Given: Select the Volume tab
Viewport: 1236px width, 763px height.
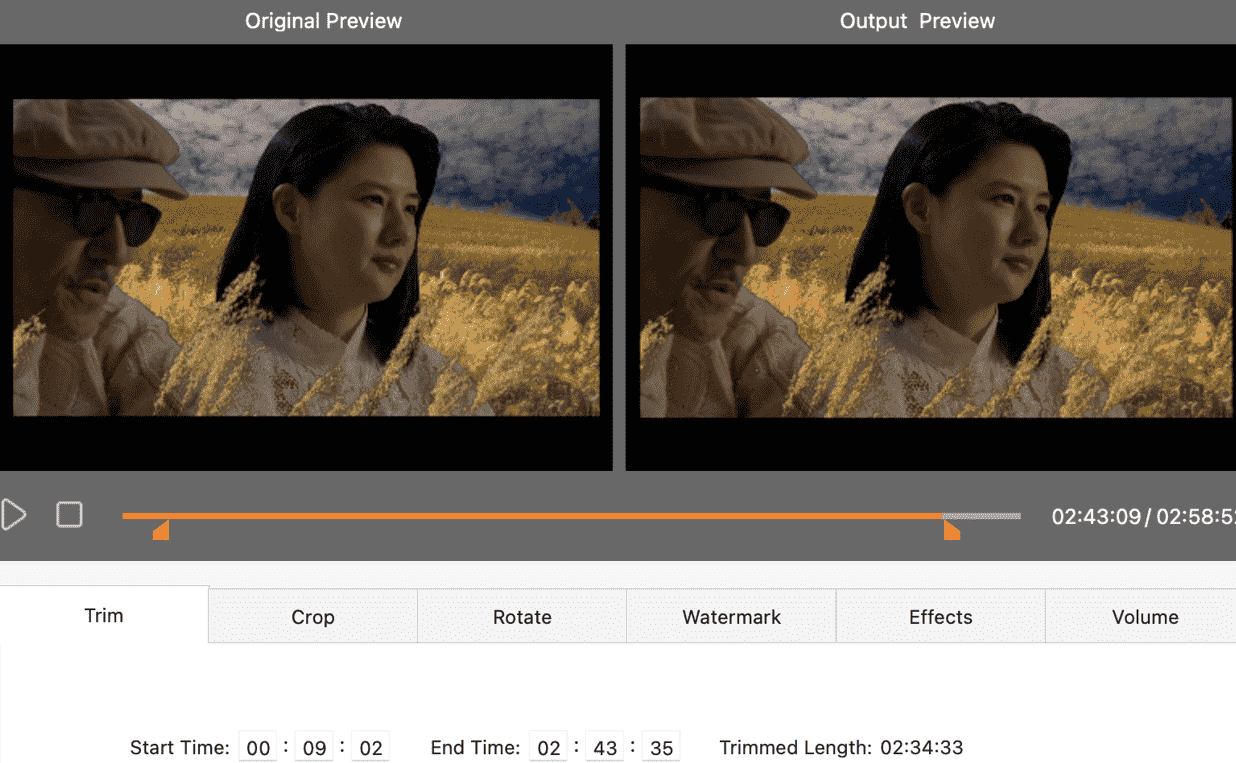Looking at the screenshot, I should (x=1145, y=617).
